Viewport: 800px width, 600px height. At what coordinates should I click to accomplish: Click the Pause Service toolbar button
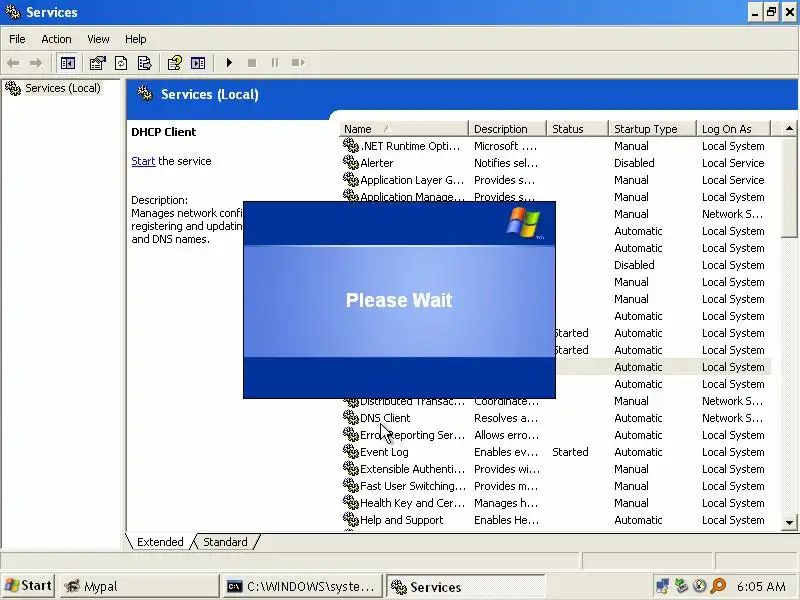point(275,63)
